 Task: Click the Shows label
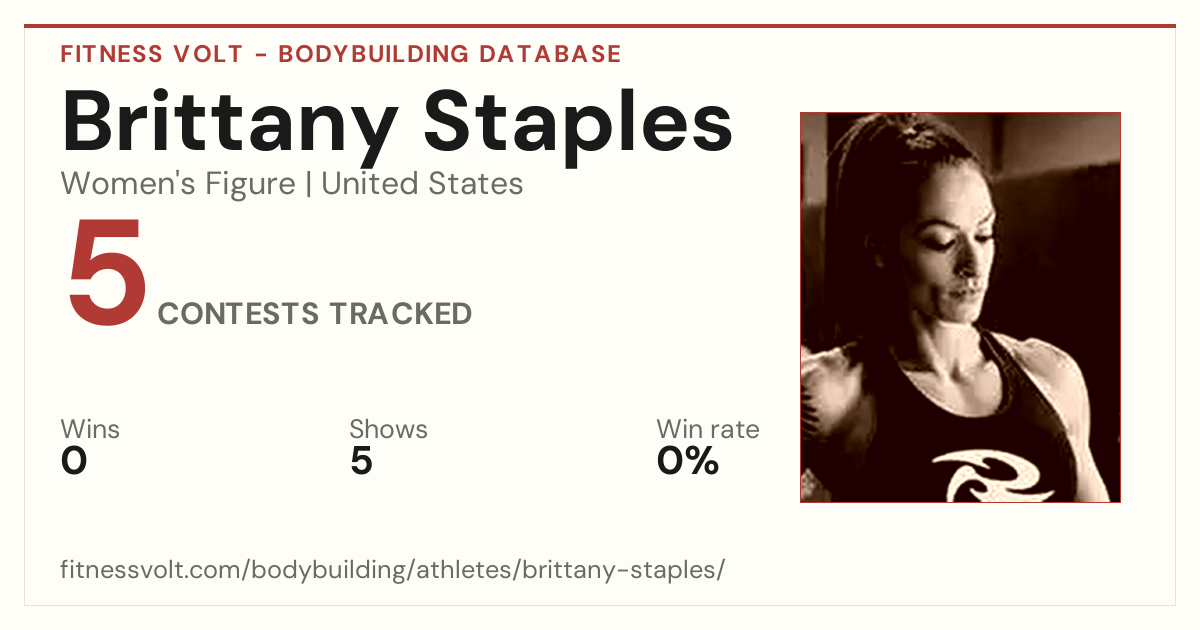coord(388,429)
